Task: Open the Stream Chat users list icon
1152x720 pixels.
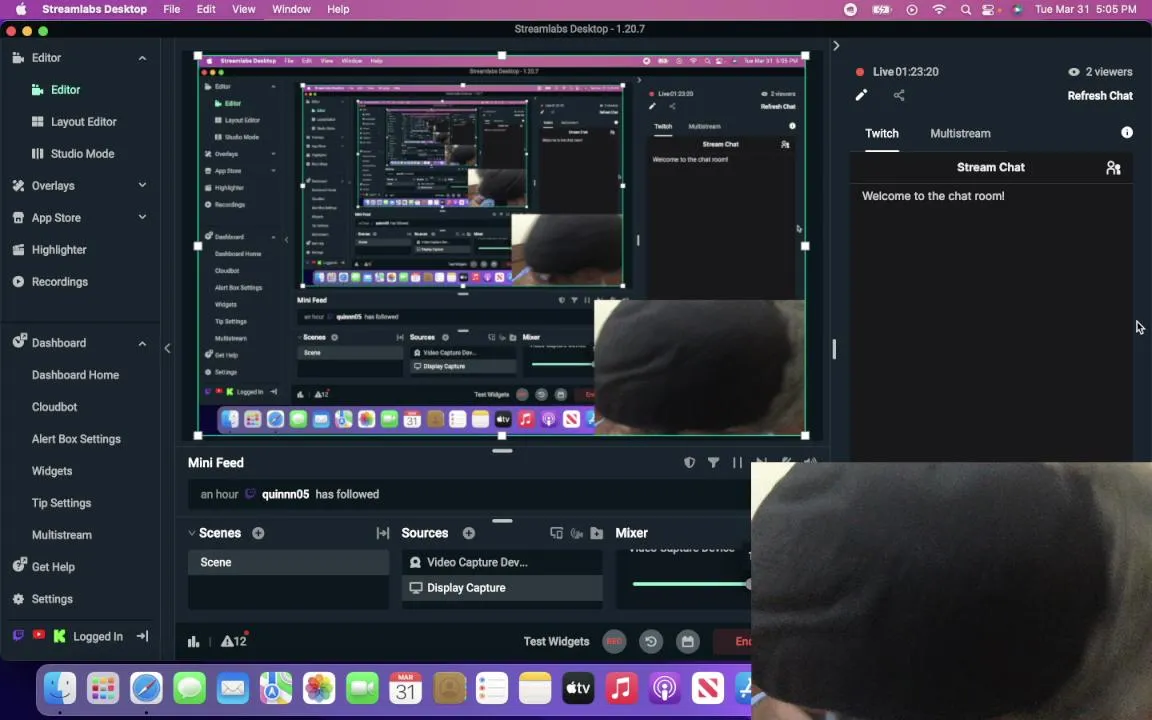Action: click(1113, 168)
